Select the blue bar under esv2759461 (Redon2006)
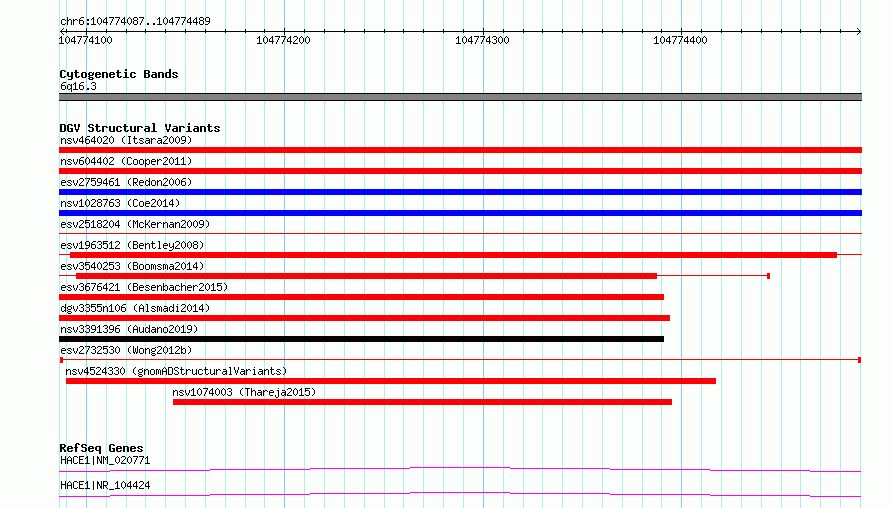The width and height of the screenshot is (890, 508). click(x=460, y=192)
